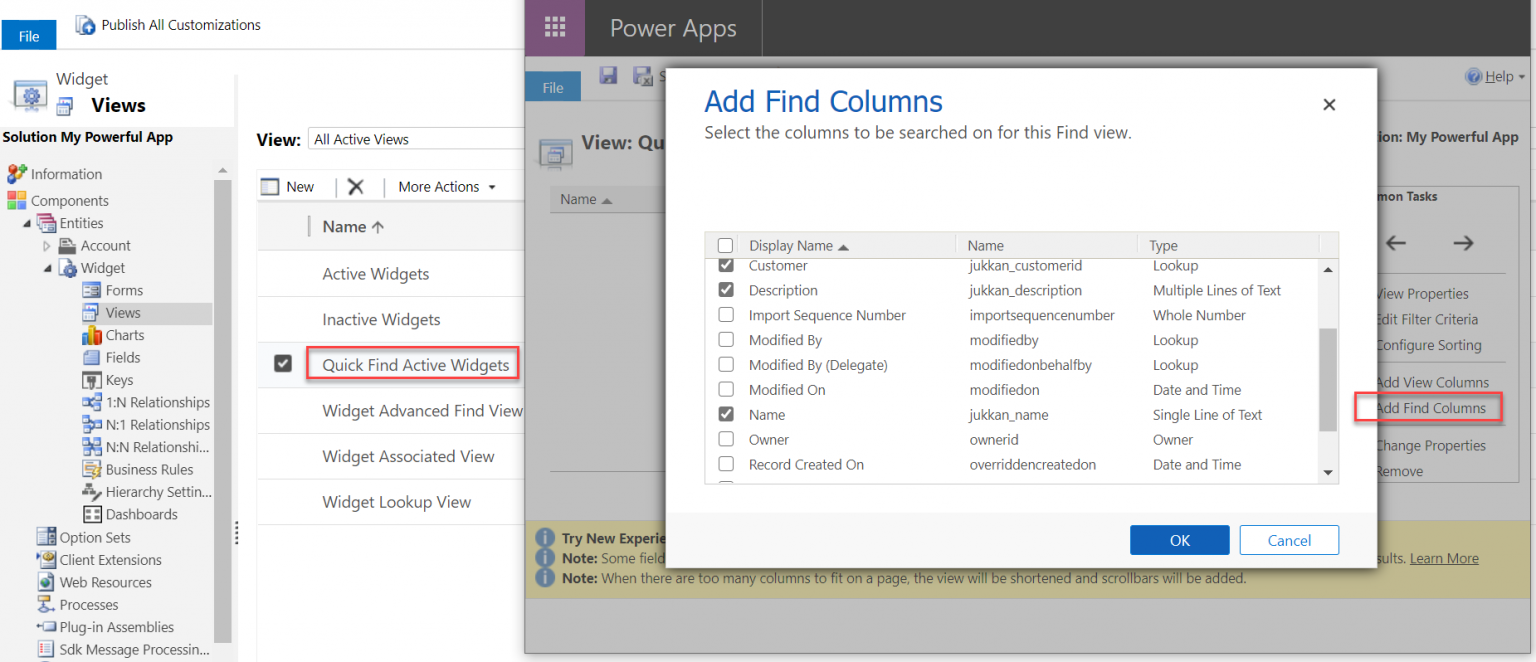Click the Components icon in solution tree
The width and height of the screenshot is (1536, 662).
17,200
